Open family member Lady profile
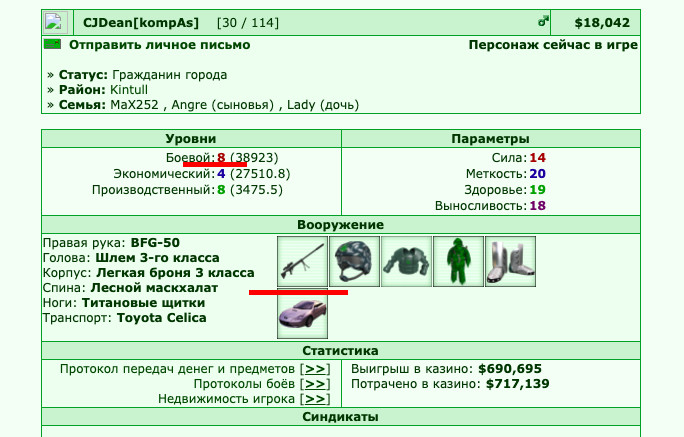Viewport: 684px width, 437px height. pos(301,105)
